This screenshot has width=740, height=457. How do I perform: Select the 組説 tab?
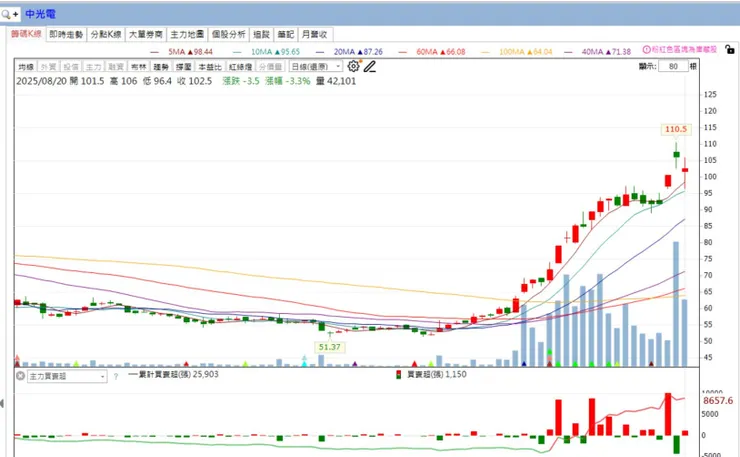coord(261,34)
